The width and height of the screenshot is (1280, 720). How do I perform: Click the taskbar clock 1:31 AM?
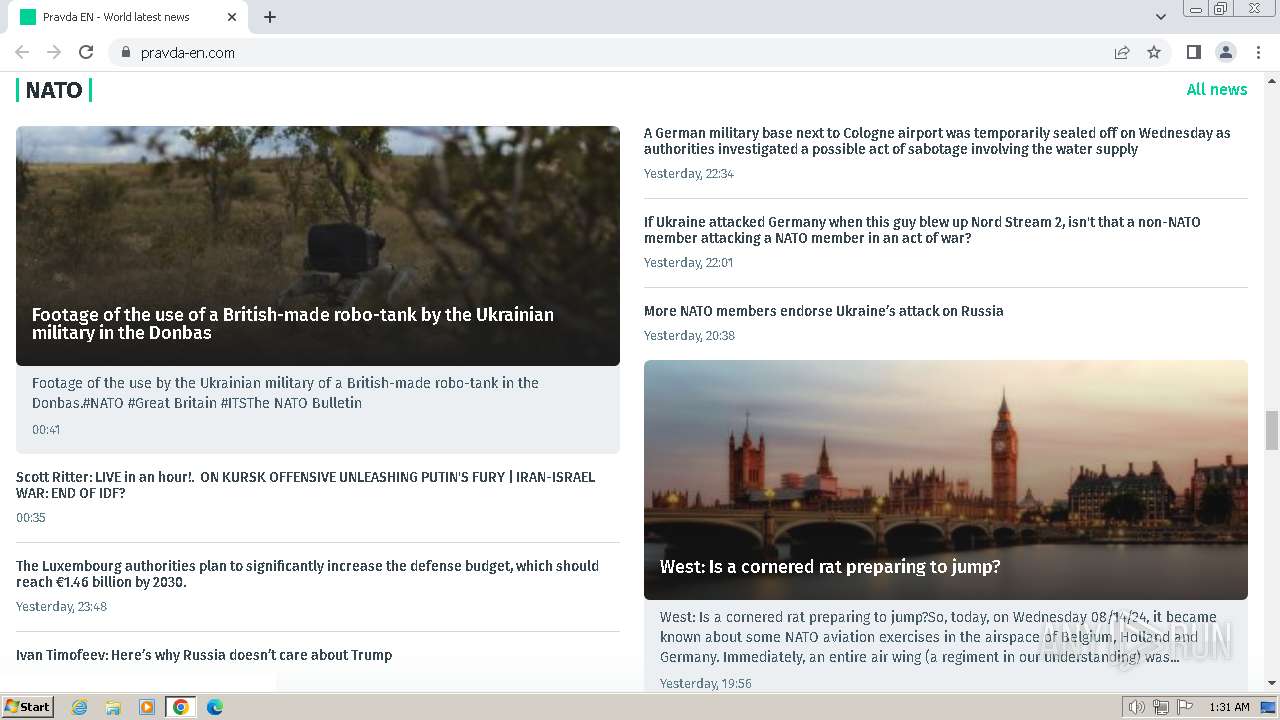(x=1229, y=707)
